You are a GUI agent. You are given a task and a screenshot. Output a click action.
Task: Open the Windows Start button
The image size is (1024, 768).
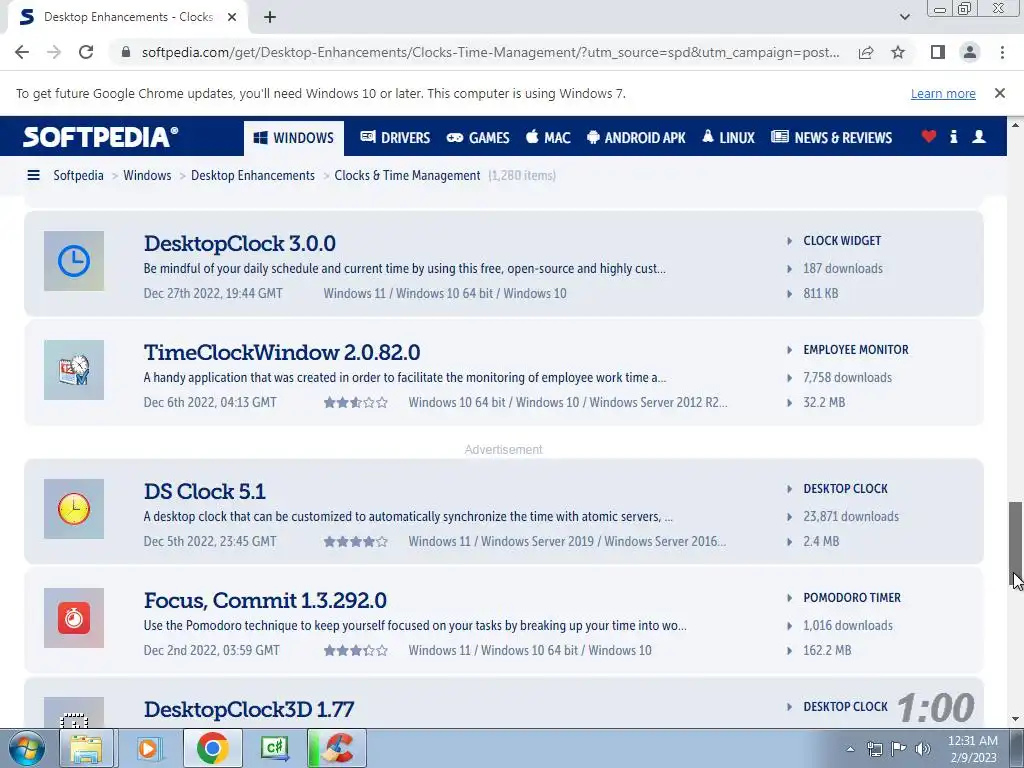(26, 748)
